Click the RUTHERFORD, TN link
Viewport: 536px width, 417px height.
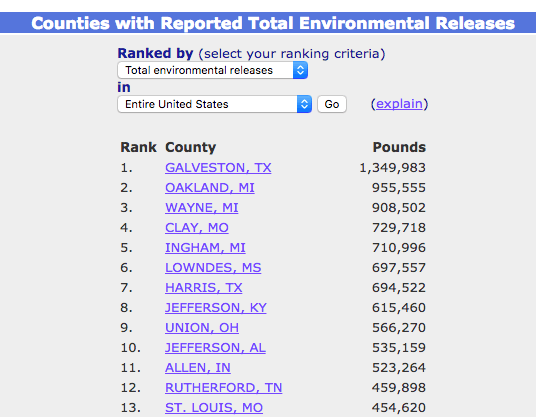pyautogui.click(x=224, y=388)
